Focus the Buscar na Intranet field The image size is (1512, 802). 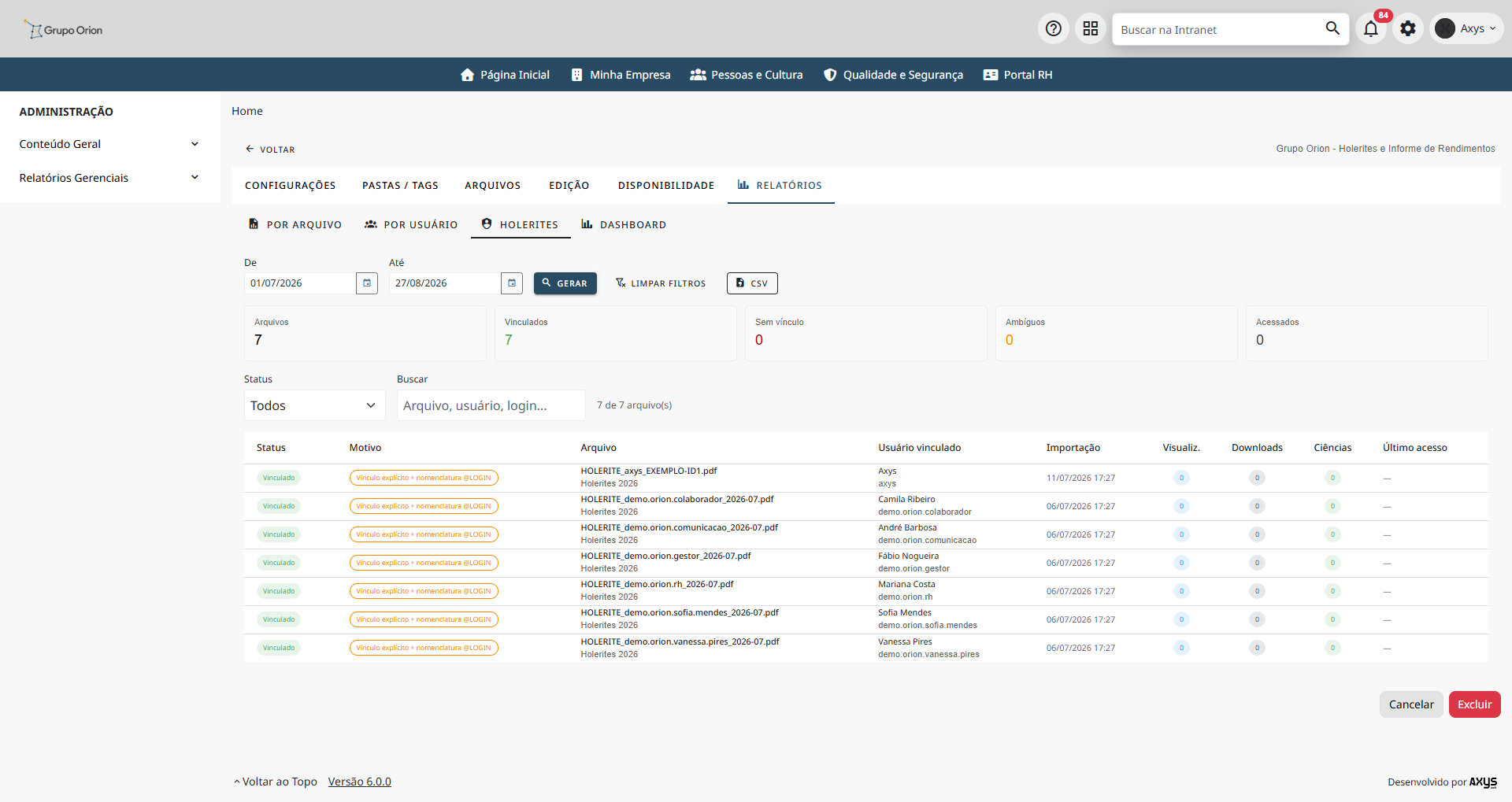tap(1219, 29)
